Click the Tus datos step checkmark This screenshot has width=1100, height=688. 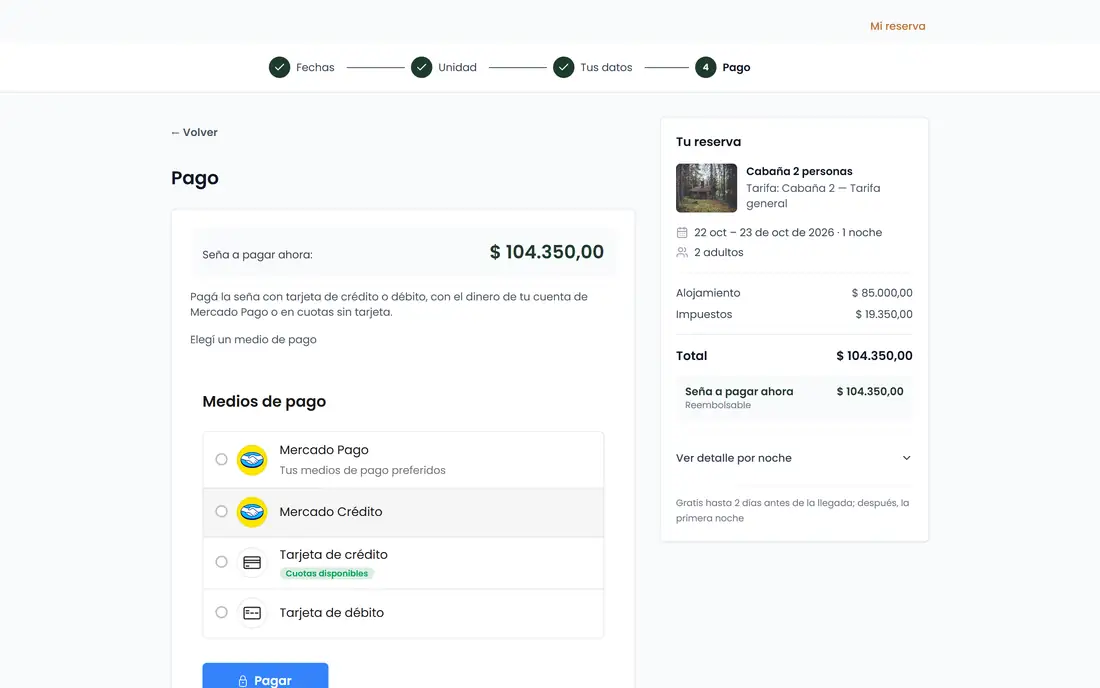(x=563, y=67)
